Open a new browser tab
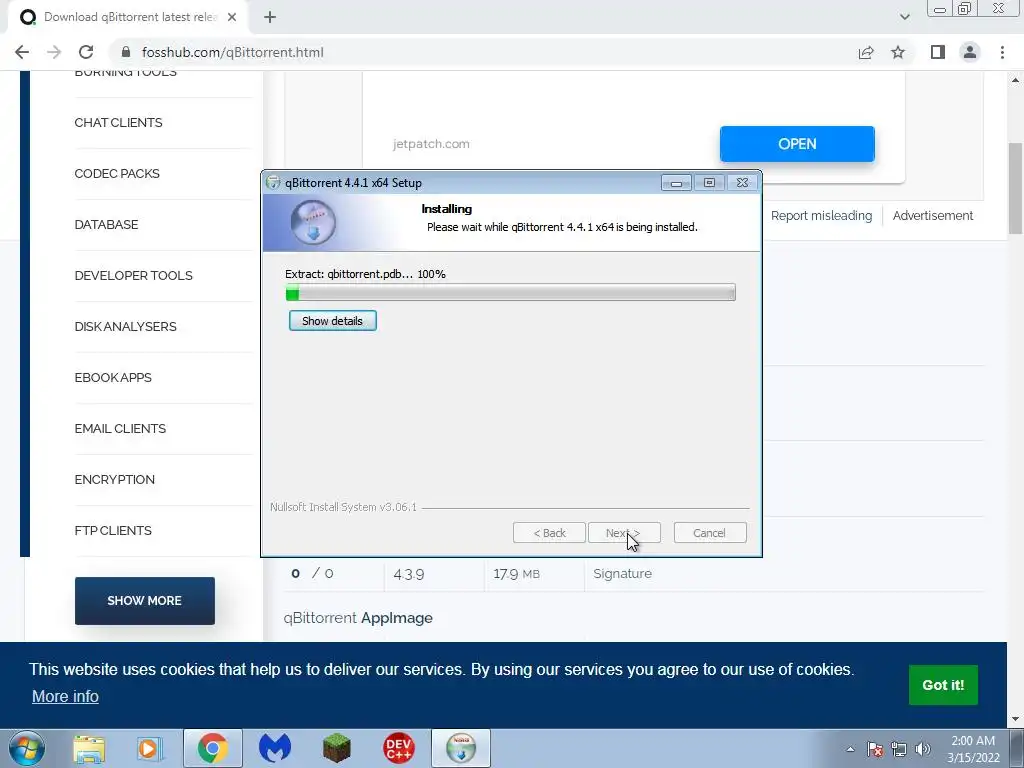Image resolution: width=1024 pixels, height=768 pixels. (270, 17)
